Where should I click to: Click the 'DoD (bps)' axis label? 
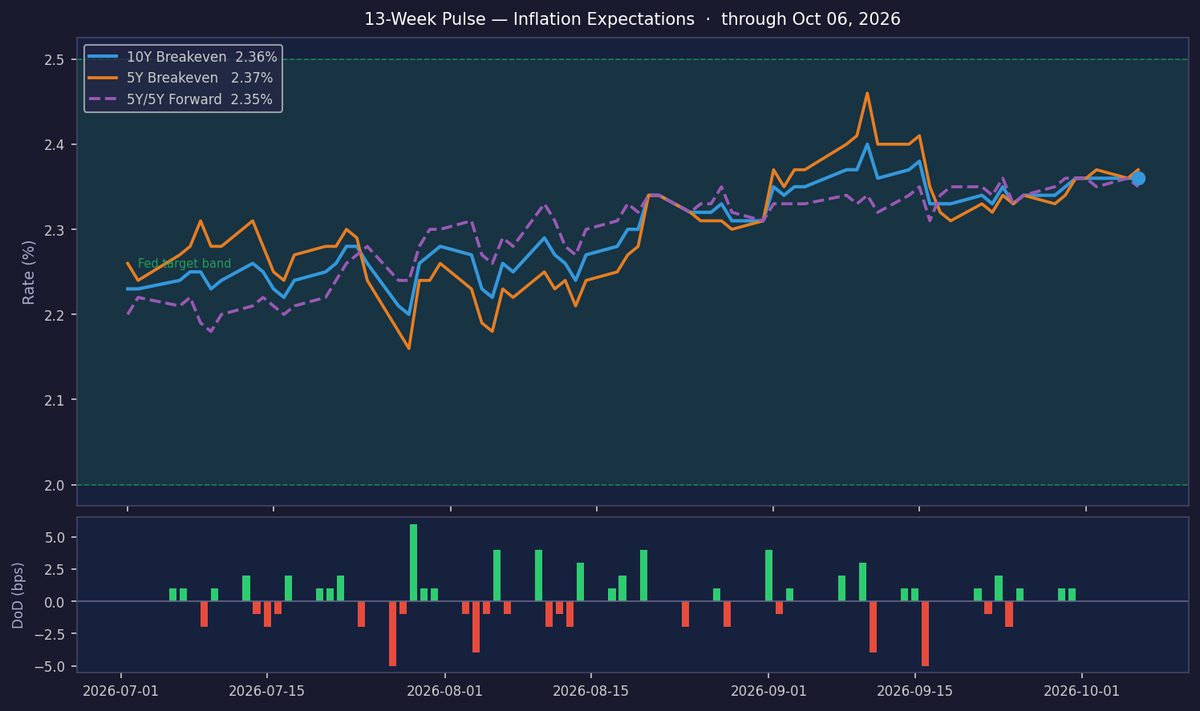(x=19, y=595)
